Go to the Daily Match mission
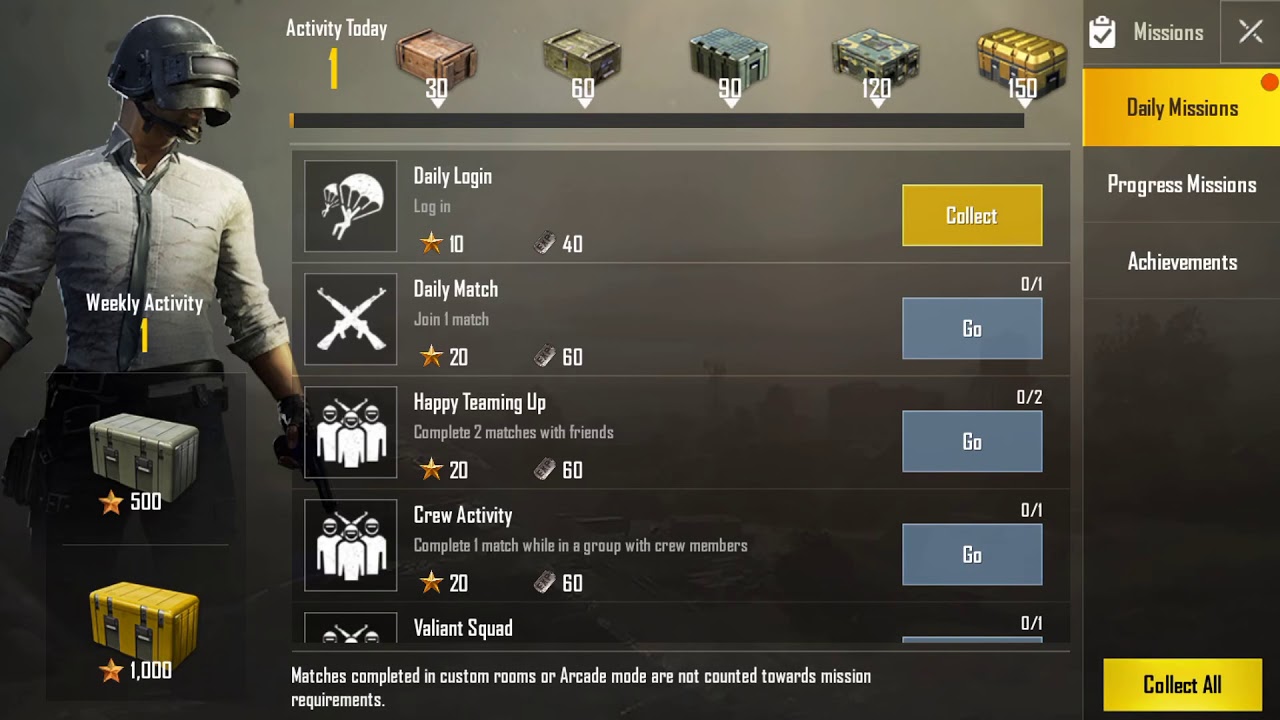Viewport: 1280px width, 720px height. click(972, 328)
